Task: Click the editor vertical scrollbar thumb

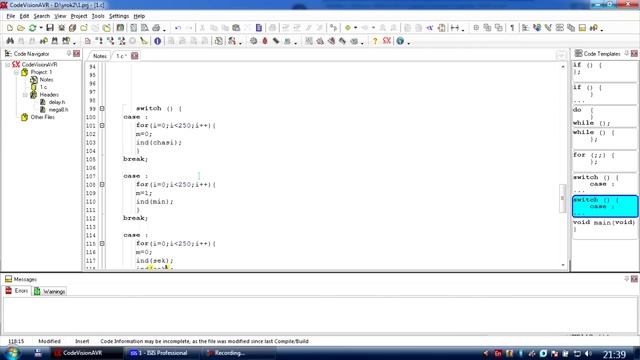Action: [x=563, y=198]
